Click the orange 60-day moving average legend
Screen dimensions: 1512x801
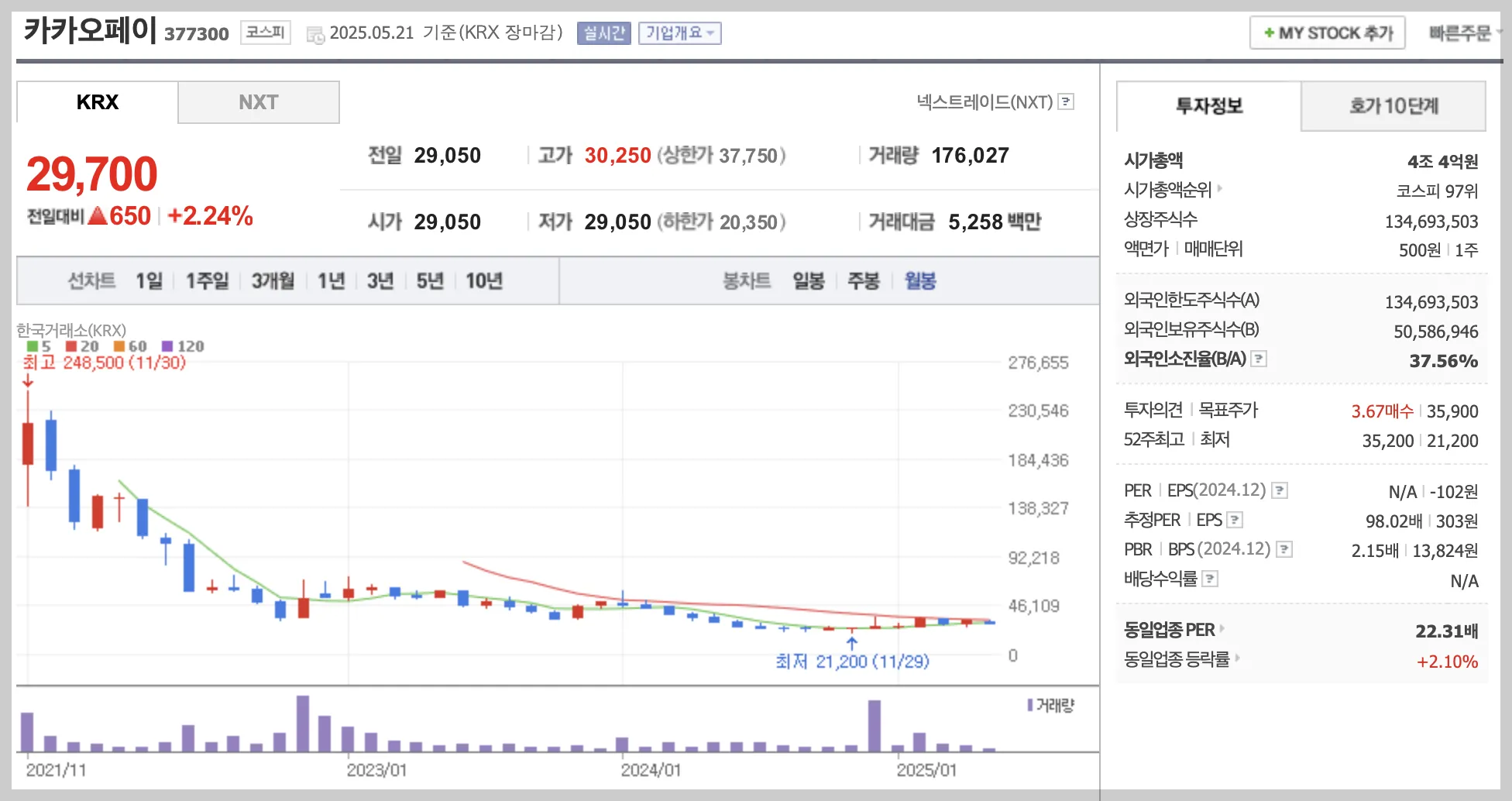[x=130, y=346]
